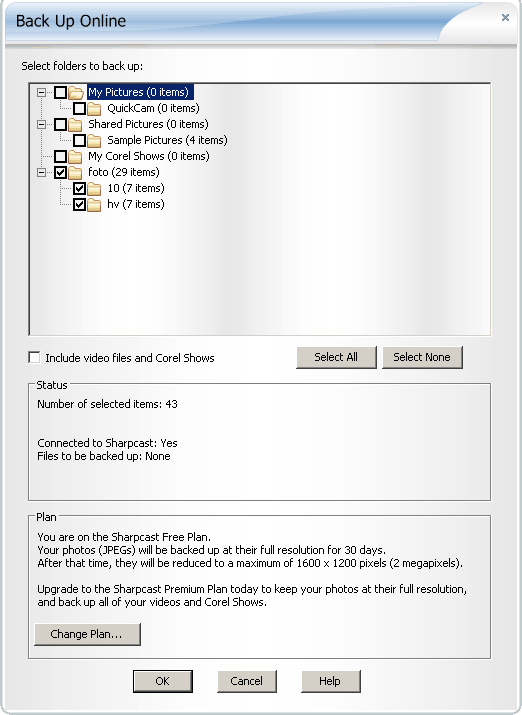Select the 10 (7 items) row
Viewport: 522px width, 715px height.
[x=136, y=188]
